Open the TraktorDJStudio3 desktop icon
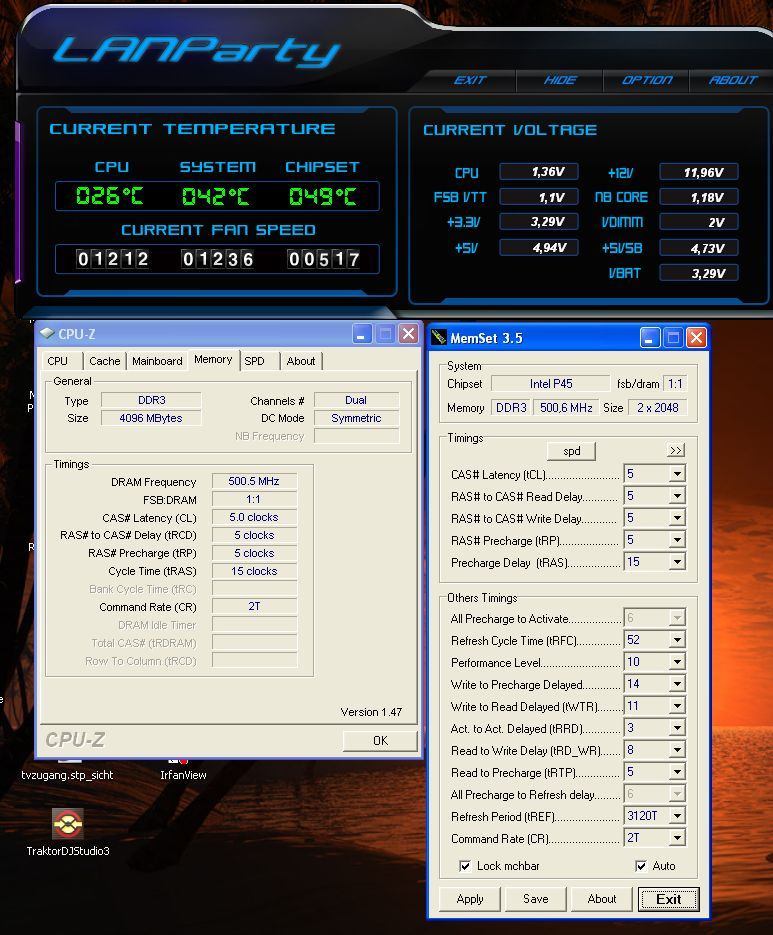773x935 pixels. pyautogui.click(x=67, y=832)
